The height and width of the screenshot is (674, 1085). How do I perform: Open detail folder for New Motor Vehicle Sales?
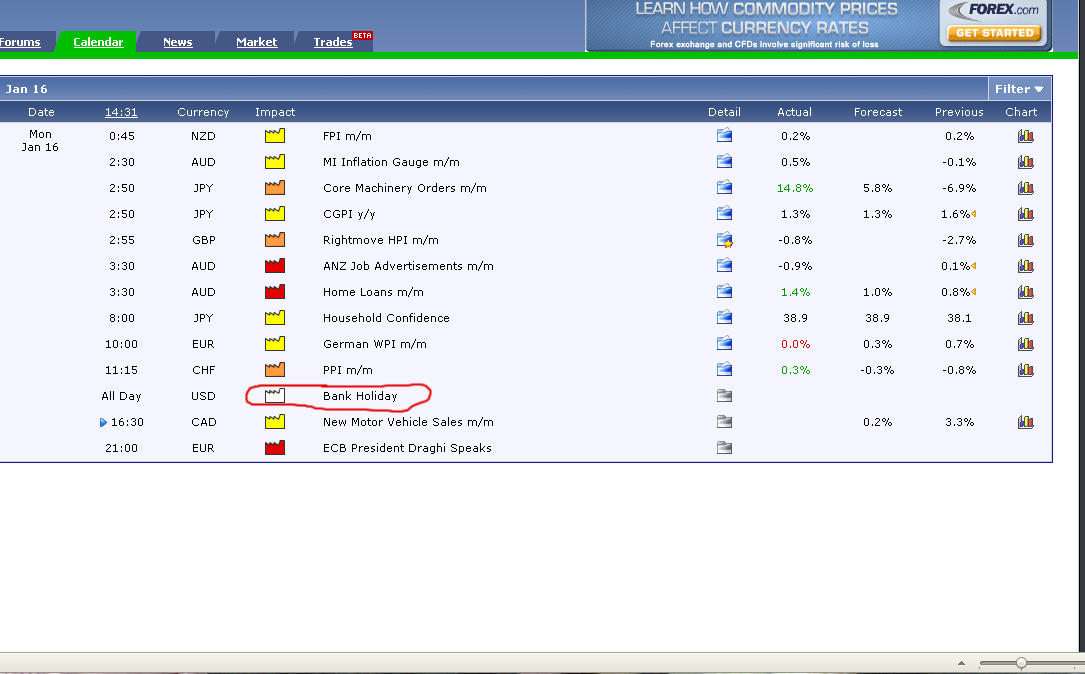(724, 421)
